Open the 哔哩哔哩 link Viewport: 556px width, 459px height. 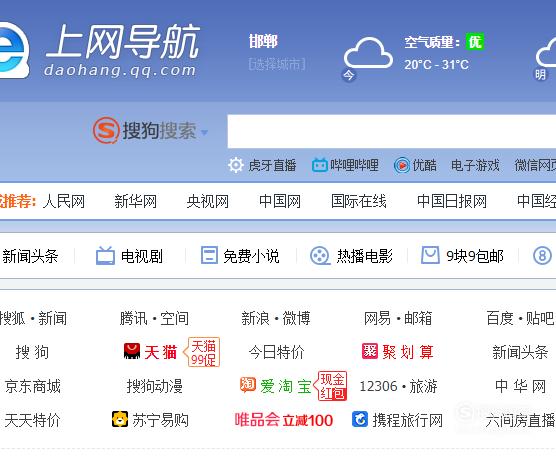[354, 165]
